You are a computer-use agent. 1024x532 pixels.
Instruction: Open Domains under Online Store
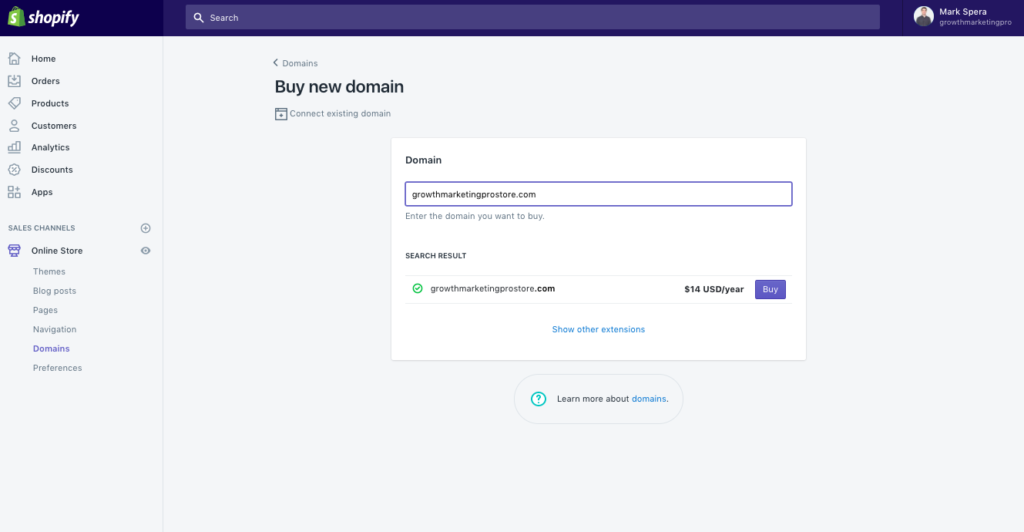[x=51, y=349]
